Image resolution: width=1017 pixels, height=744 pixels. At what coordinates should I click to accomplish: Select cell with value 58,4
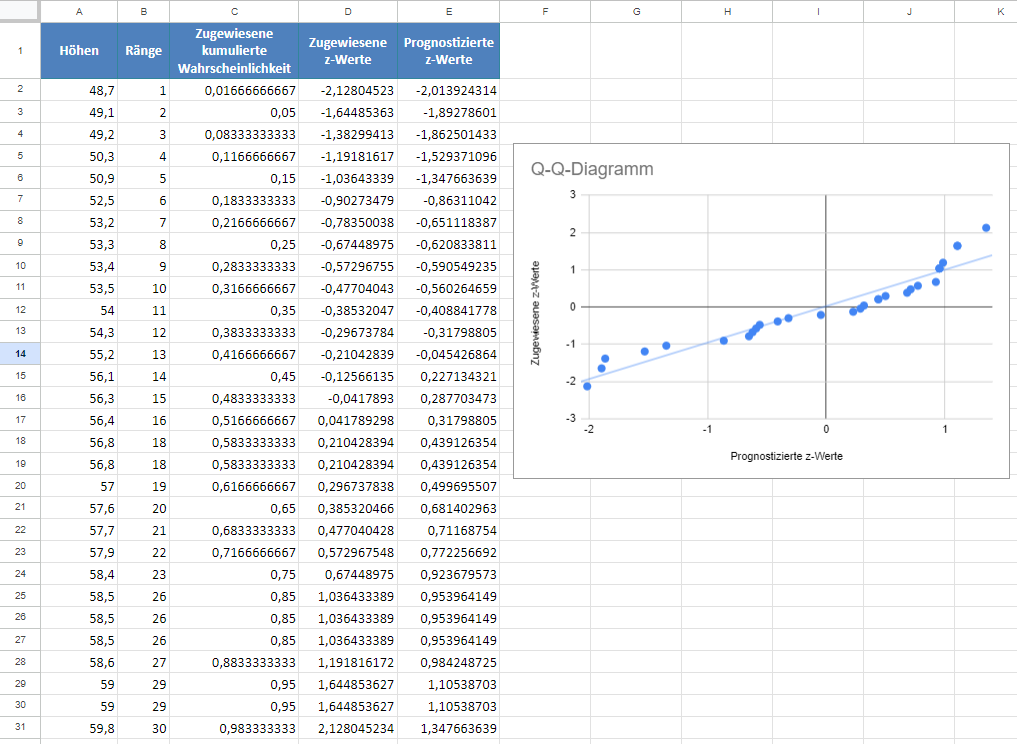click(x=79, y=575)
